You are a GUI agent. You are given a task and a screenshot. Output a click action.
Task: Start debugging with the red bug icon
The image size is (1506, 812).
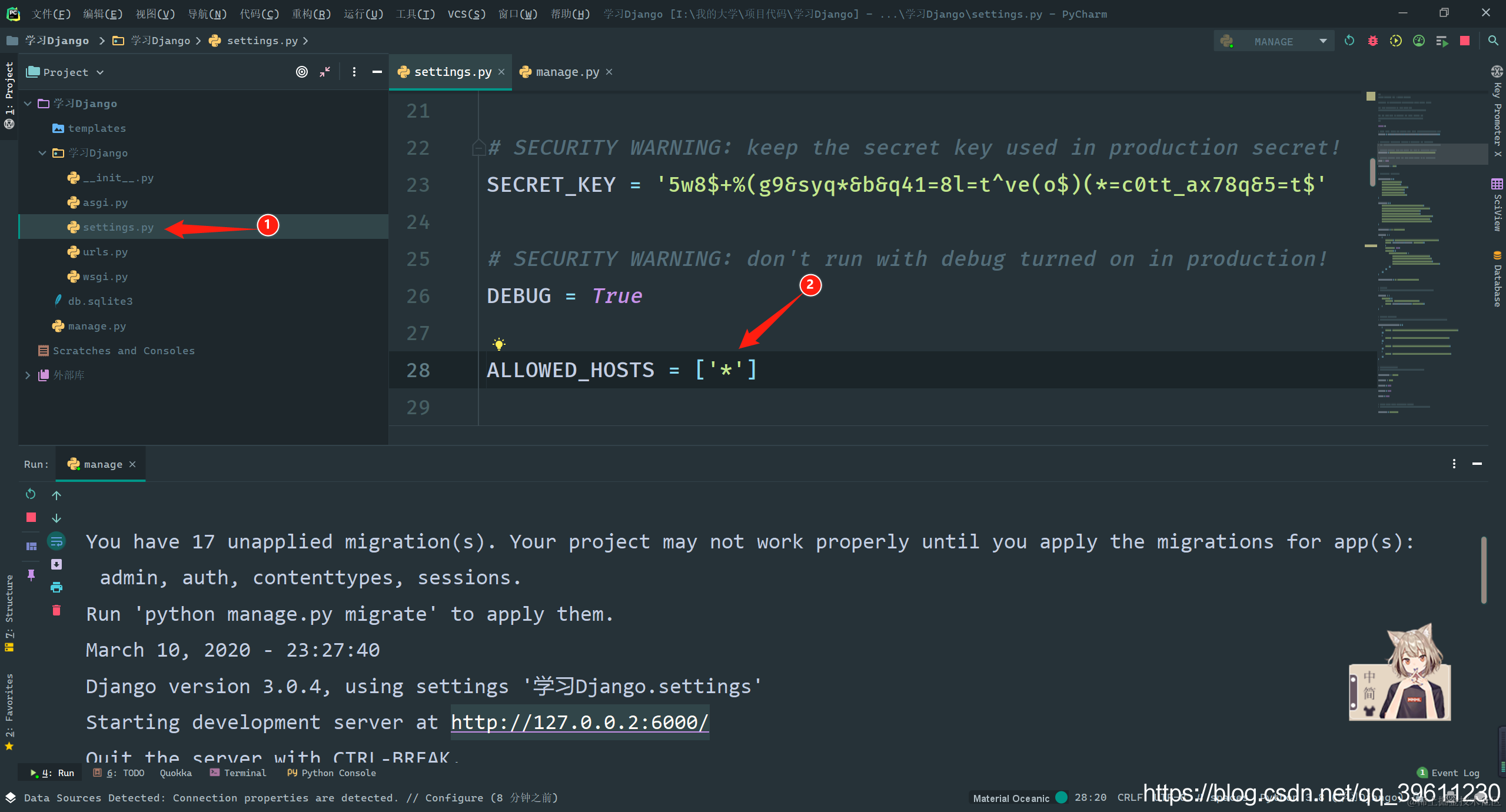1372,41
